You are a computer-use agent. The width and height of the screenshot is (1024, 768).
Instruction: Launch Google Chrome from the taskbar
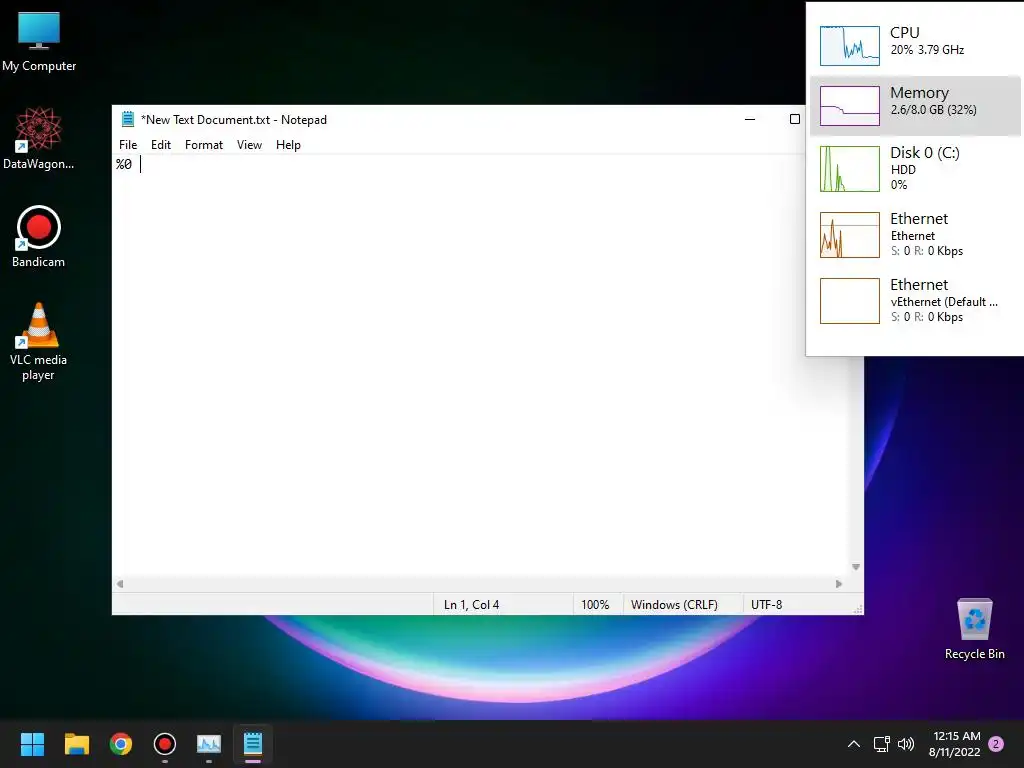[x=121, y=744]
